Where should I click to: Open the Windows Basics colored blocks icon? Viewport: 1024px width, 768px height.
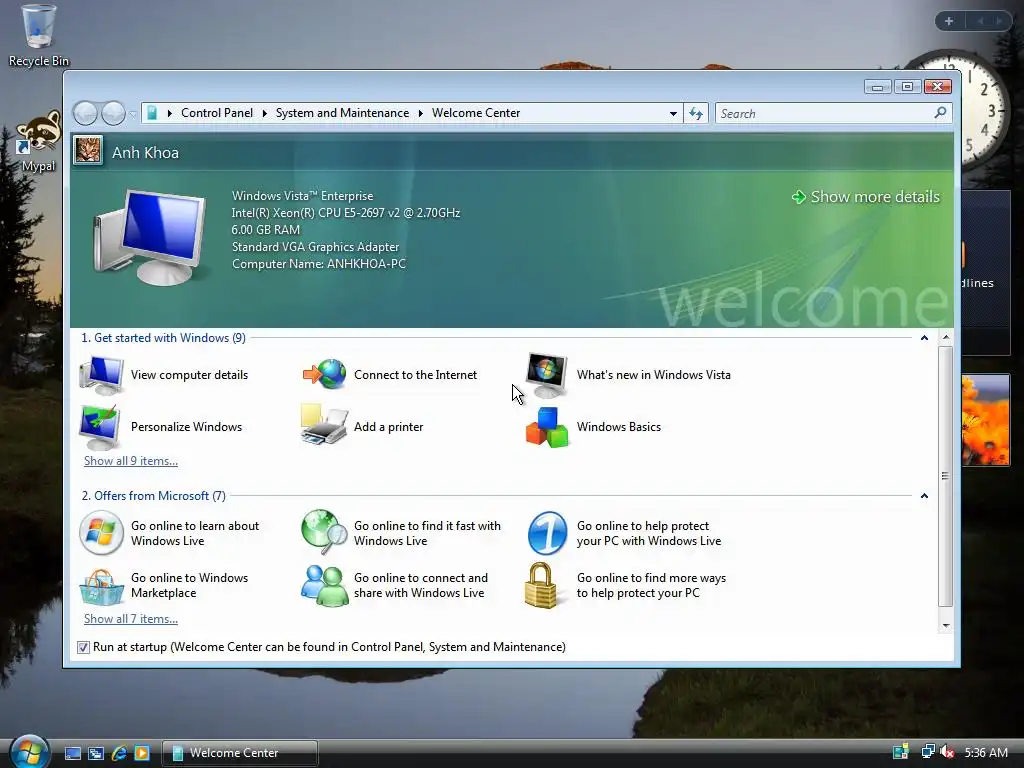click(547, 427)
